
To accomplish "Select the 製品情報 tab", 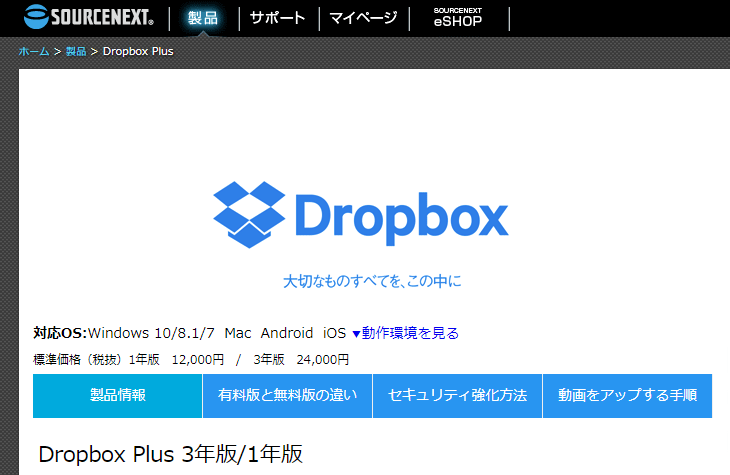I will tap(118, 395).
